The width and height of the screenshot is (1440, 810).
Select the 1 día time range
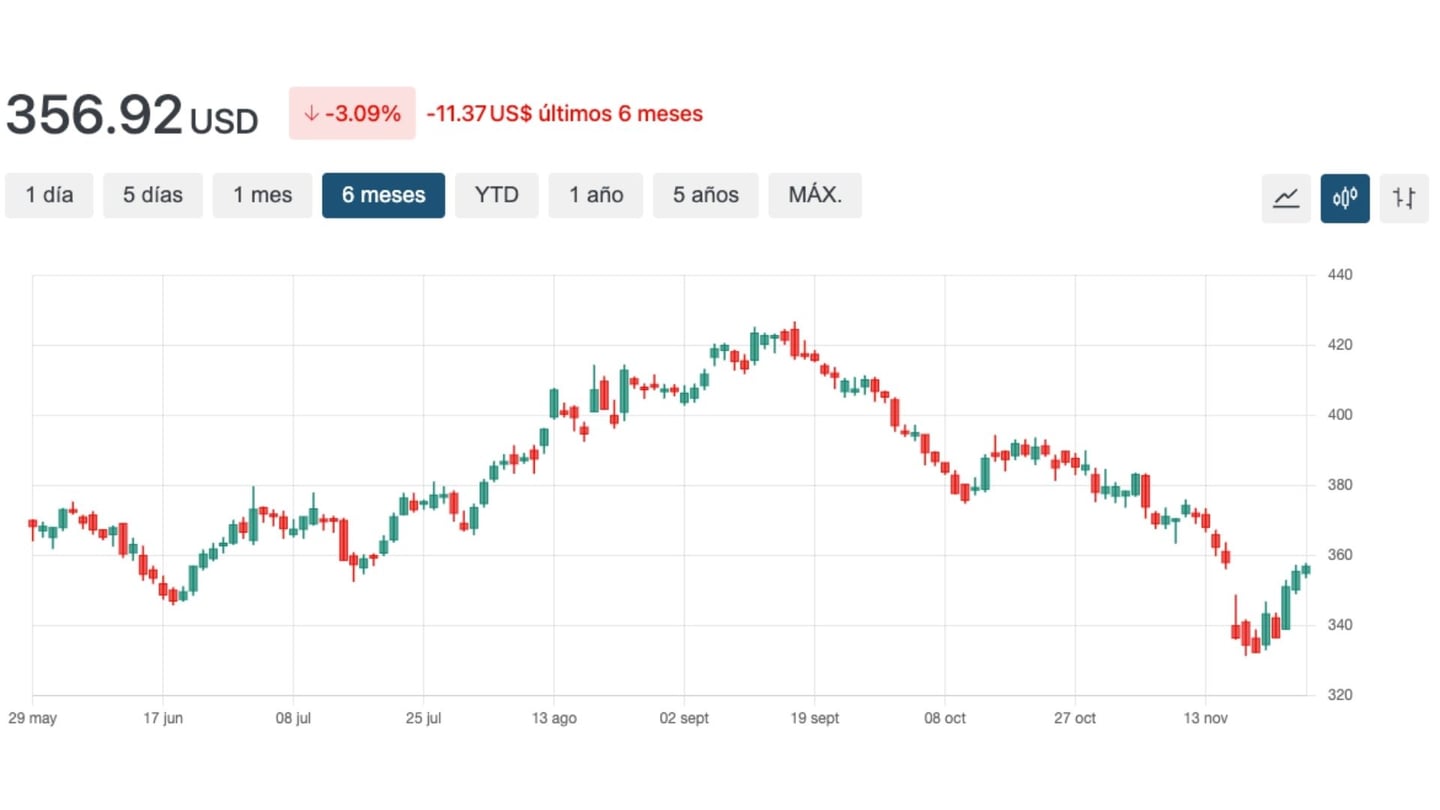tap(49, 195)
